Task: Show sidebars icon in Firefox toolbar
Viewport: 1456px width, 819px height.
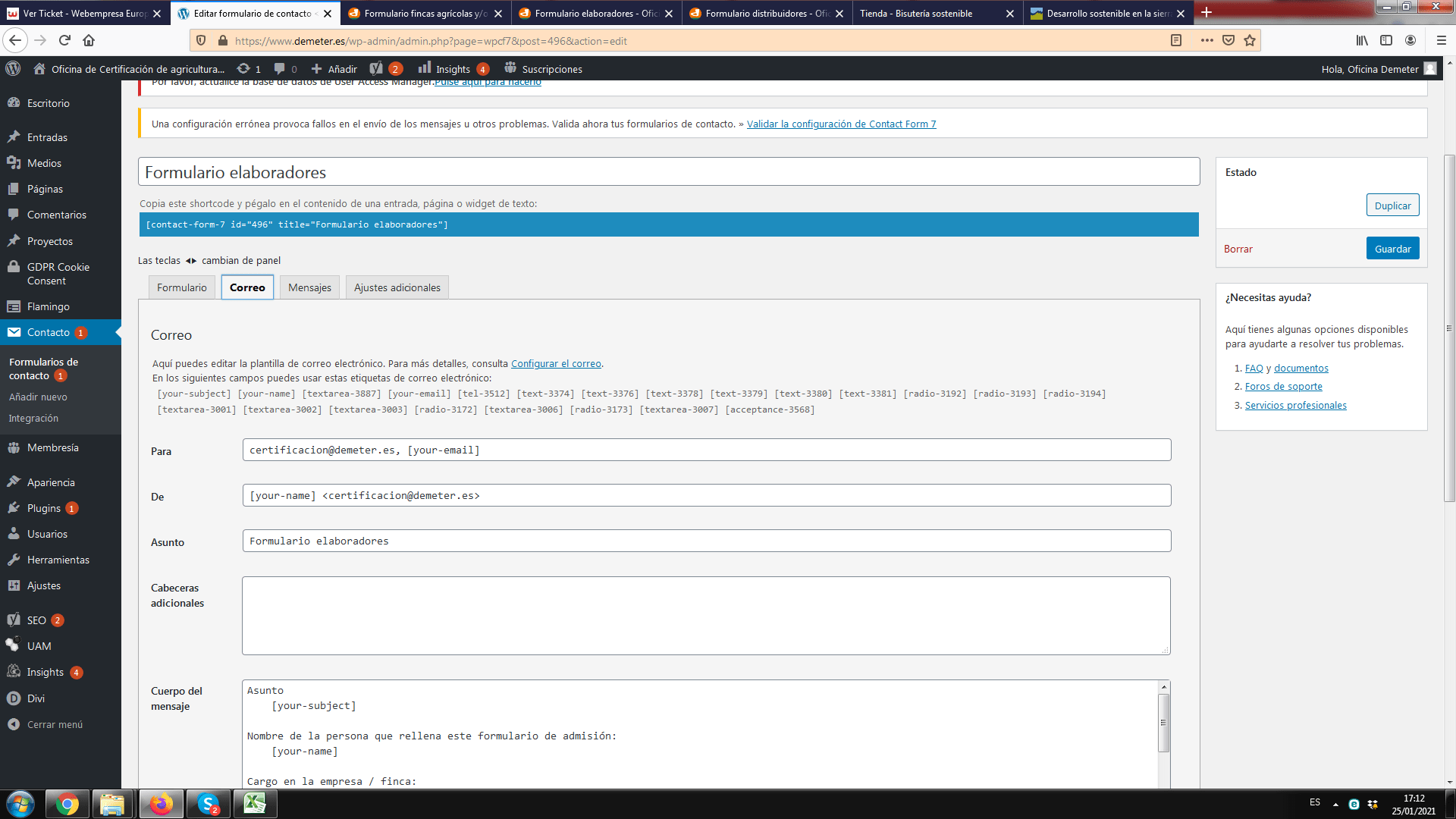Action: (1386, 40)
